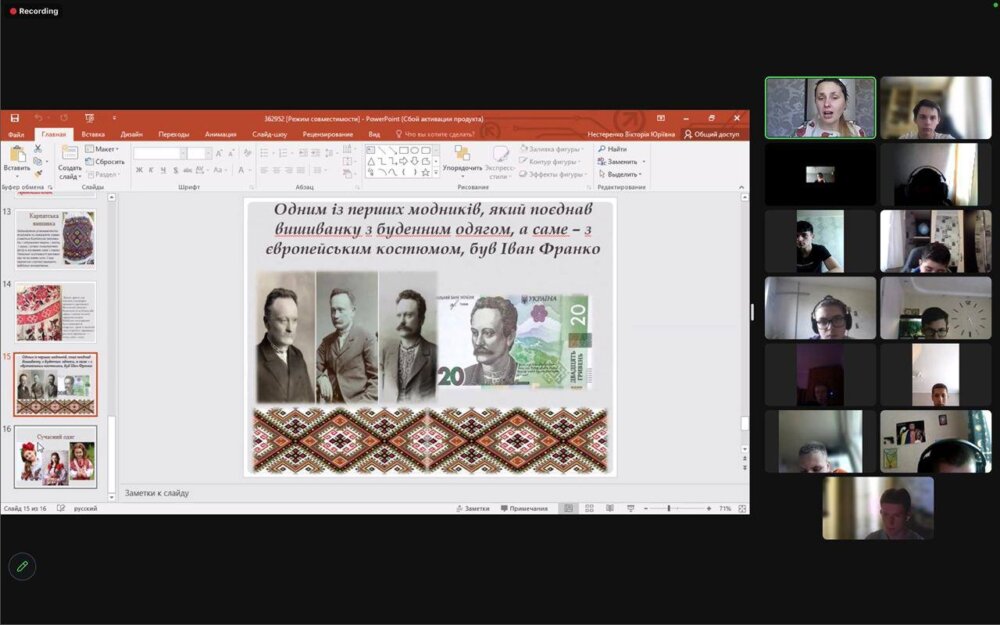Click the Save icon in quick access toolbar

[15, 118]
